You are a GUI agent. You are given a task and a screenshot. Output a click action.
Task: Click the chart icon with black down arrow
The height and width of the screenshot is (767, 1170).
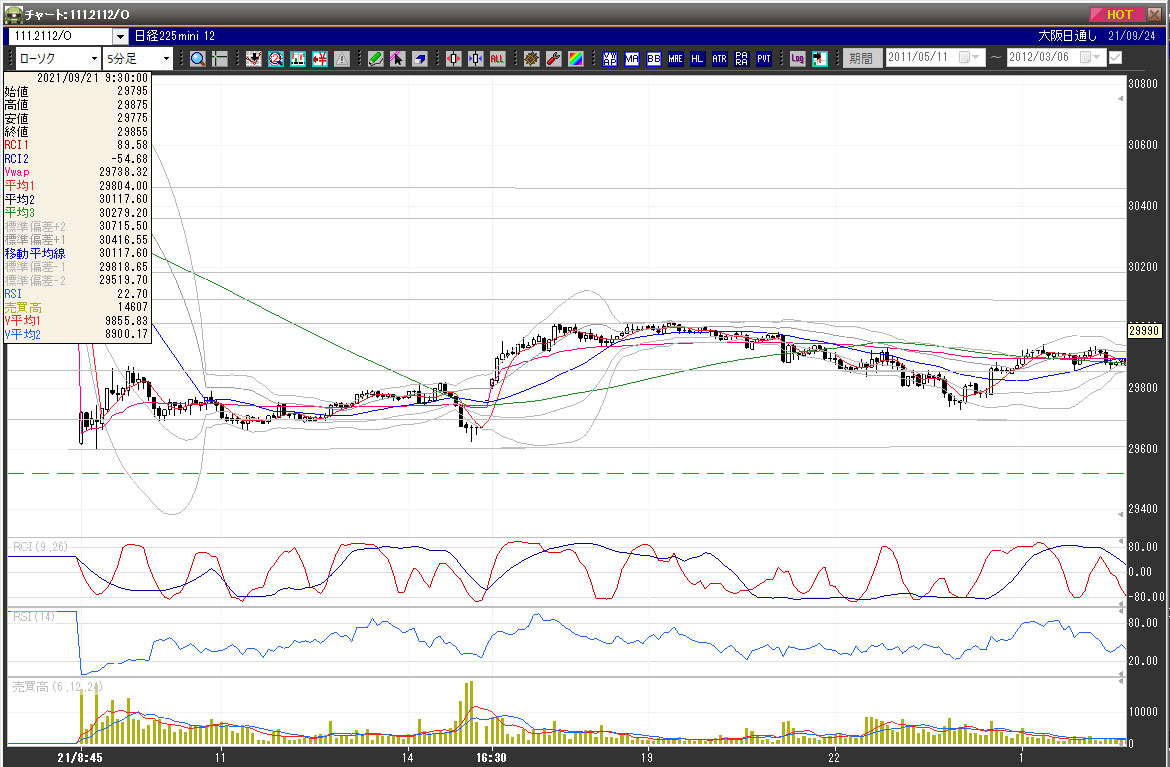coord(254,58)
